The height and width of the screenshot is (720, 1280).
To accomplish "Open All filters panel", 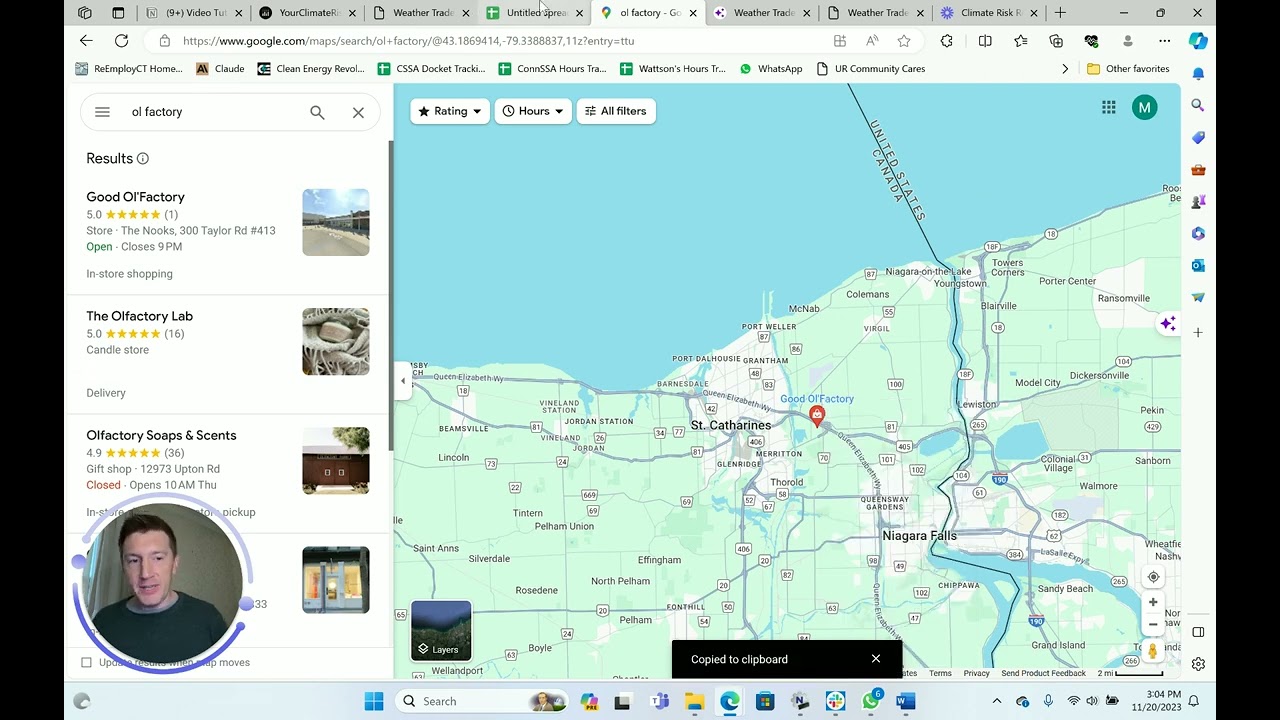I will point(616,111).
